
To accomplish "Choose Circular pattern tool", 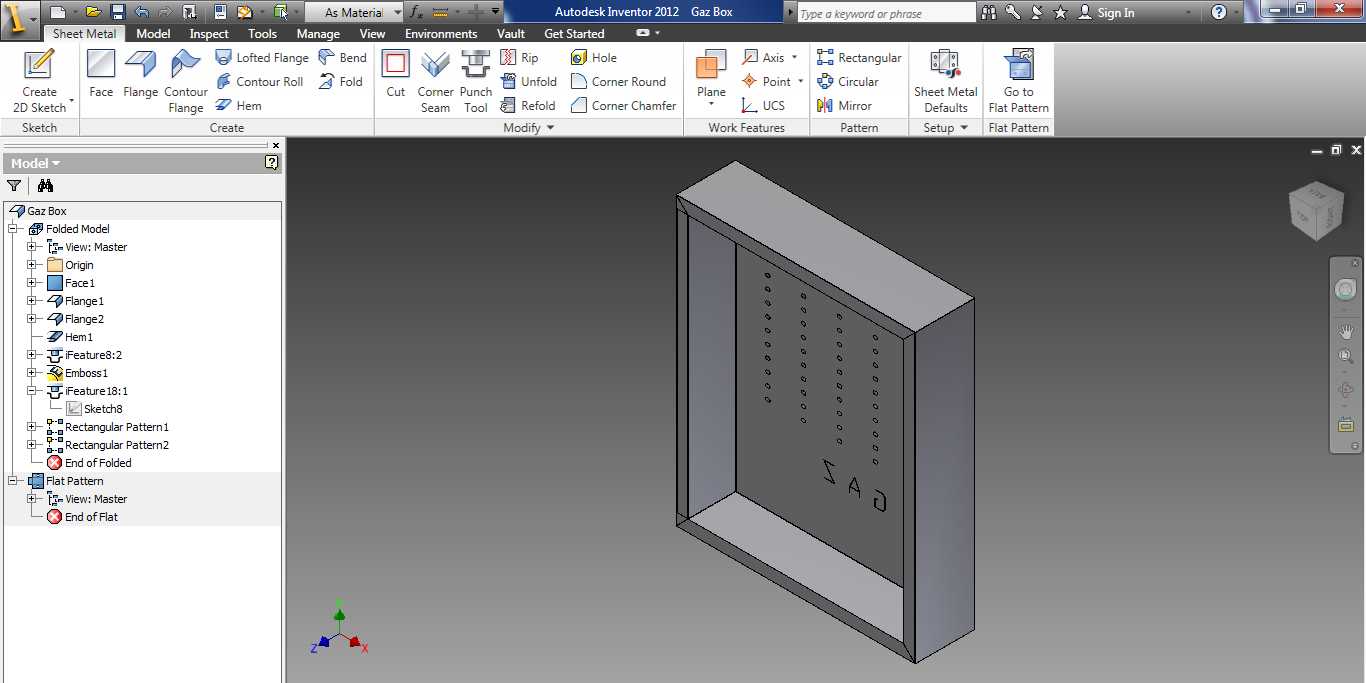I will [848, 82].
